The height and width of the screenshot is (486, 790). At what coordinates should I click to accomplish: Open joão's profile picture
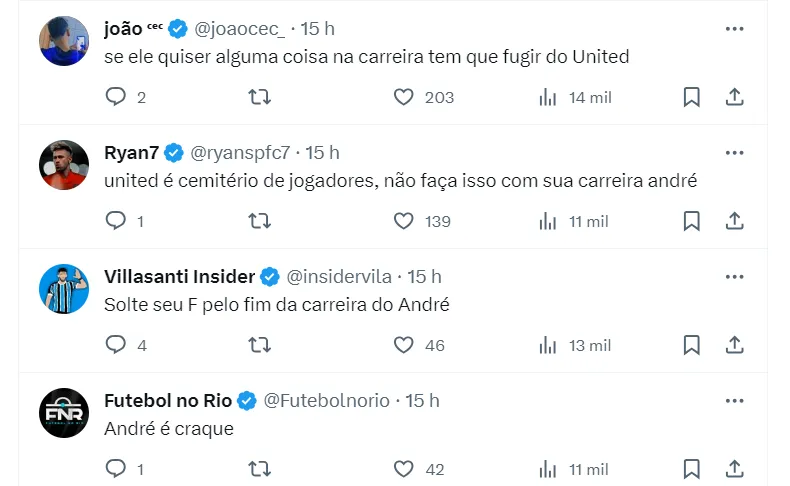pos(64,40)
